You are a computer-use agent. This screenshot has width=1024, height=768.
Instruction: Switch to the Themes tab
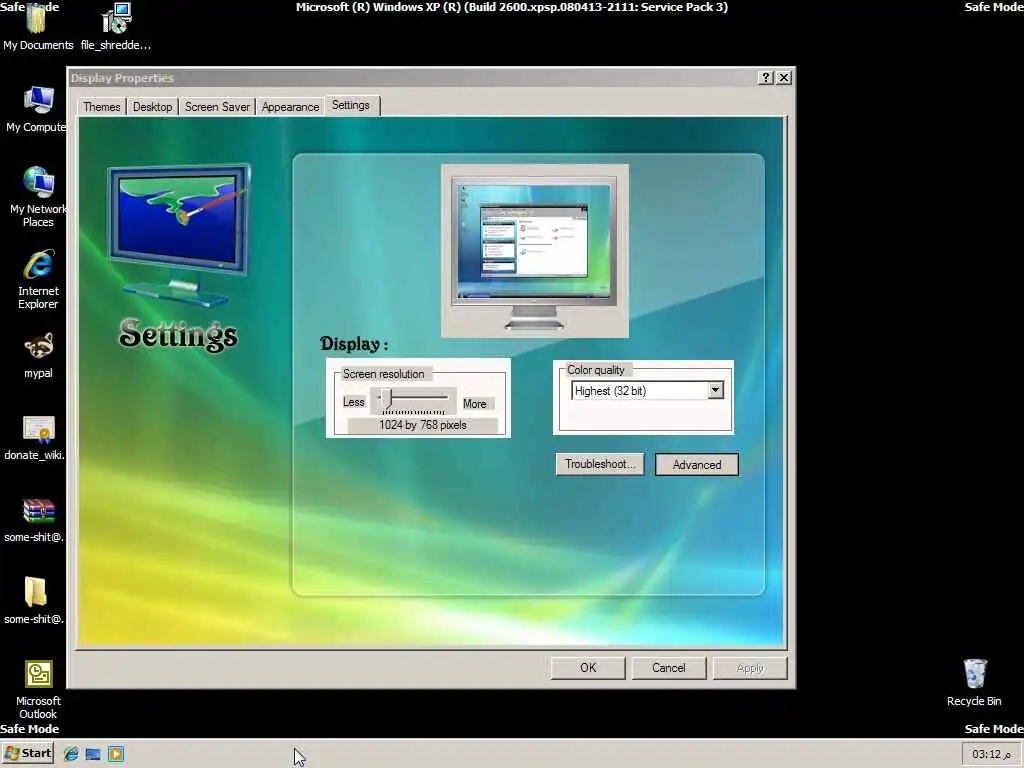[102, 107]
